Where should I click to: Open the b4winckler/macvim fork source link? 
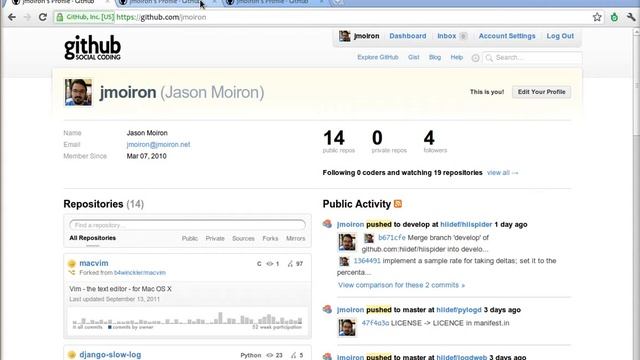click(x=140, y=273)
